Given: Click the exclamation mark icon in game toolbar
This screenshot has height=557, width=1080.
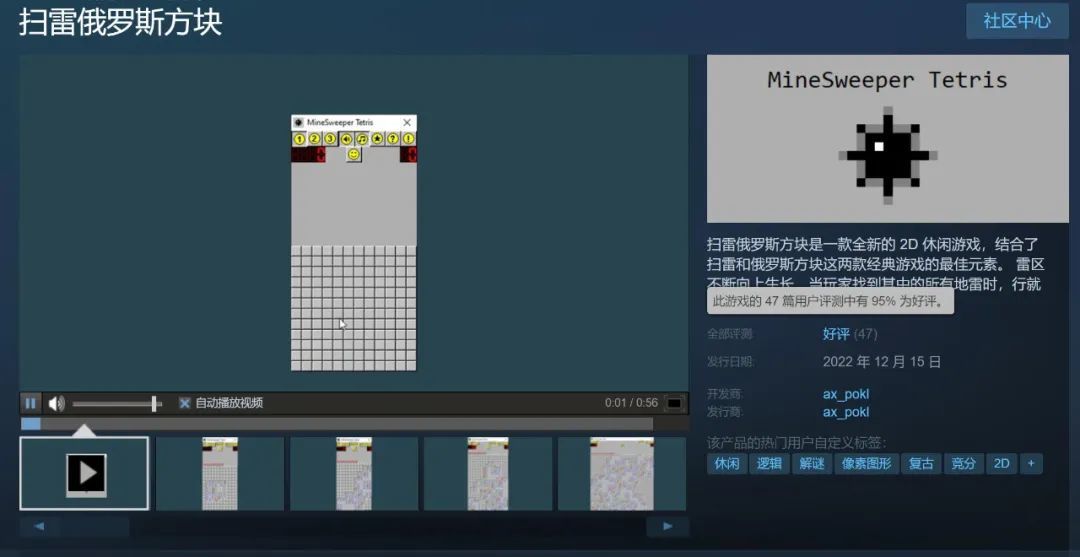Looking at the screenshot, I should tap(409, 139).
